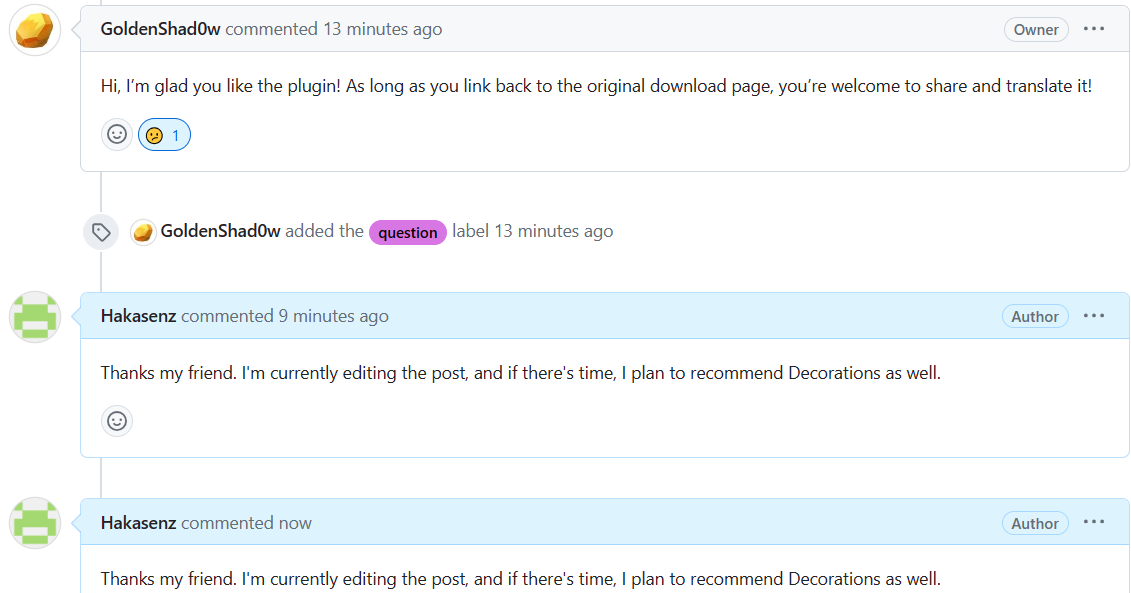Open Hakasenz avatar beside 9 minutes comment

click(35, 317)
